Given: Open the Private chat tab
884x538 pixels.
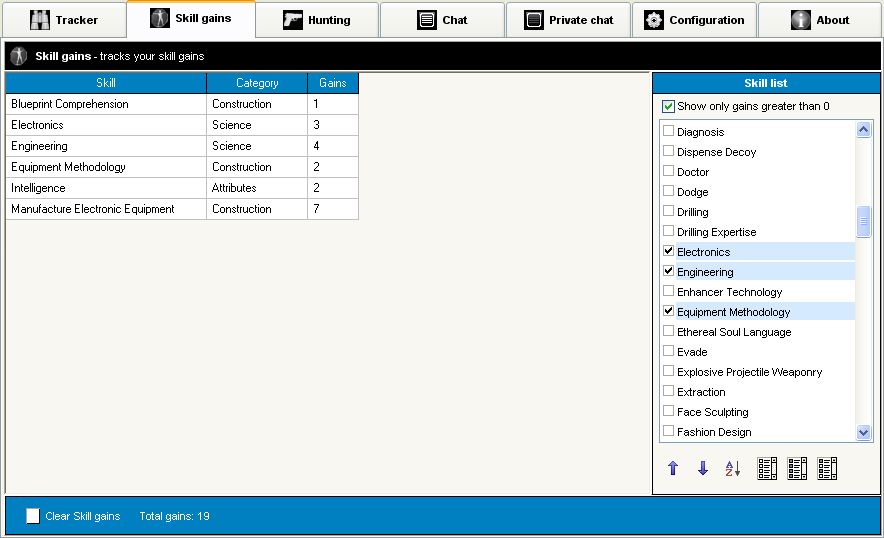Looking at the screenshot, I should click(x=568, y=20).
